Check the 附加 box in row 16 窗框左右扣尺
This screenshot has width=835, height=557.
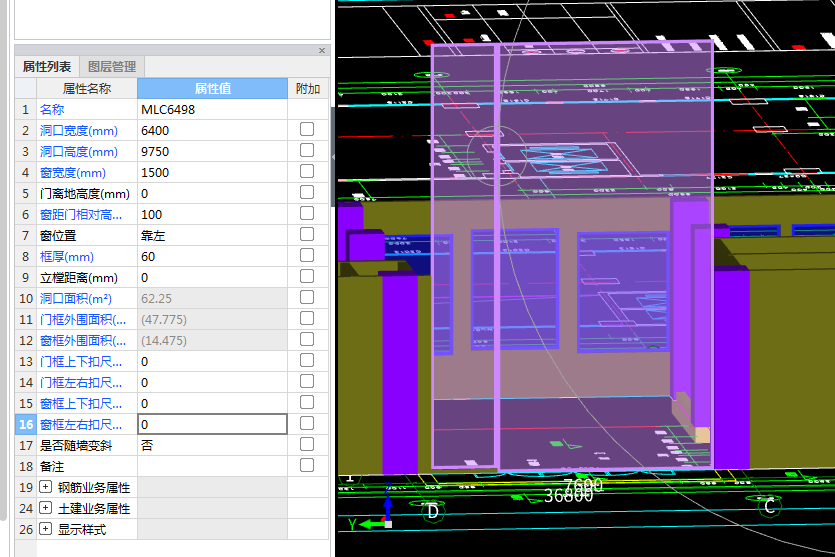pyautogui.click(x=307, y=423)
